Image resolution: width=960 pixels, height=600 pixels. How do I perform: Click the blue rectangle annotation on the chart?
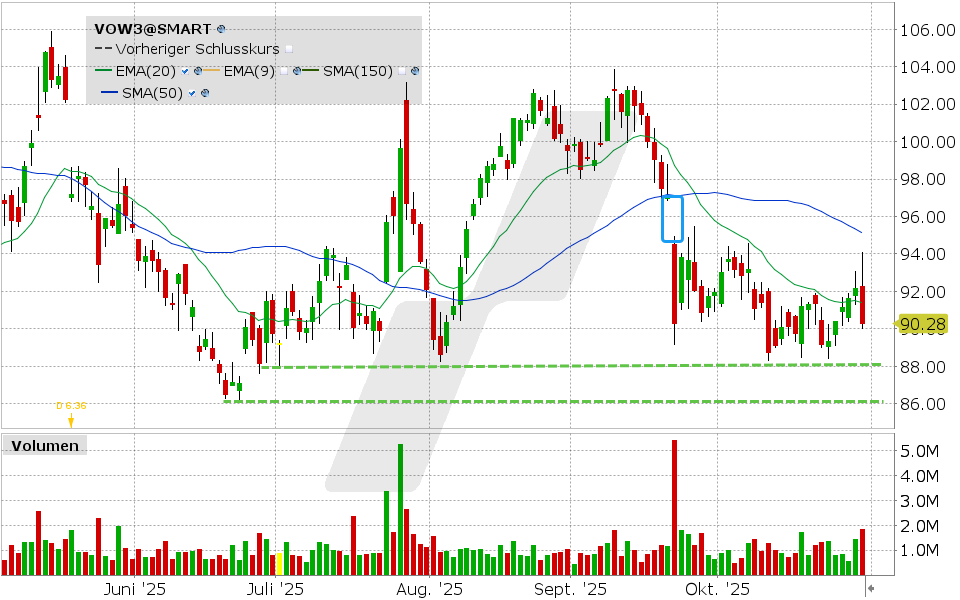coord(671,218)
